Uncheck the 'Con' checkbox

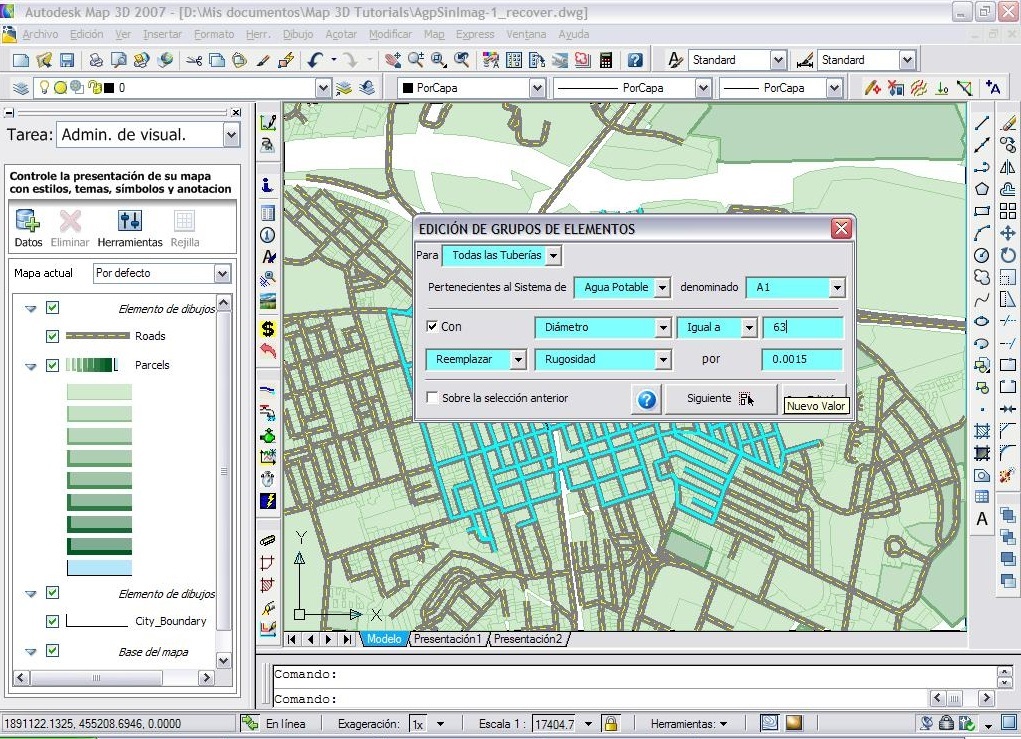(432, 327)
